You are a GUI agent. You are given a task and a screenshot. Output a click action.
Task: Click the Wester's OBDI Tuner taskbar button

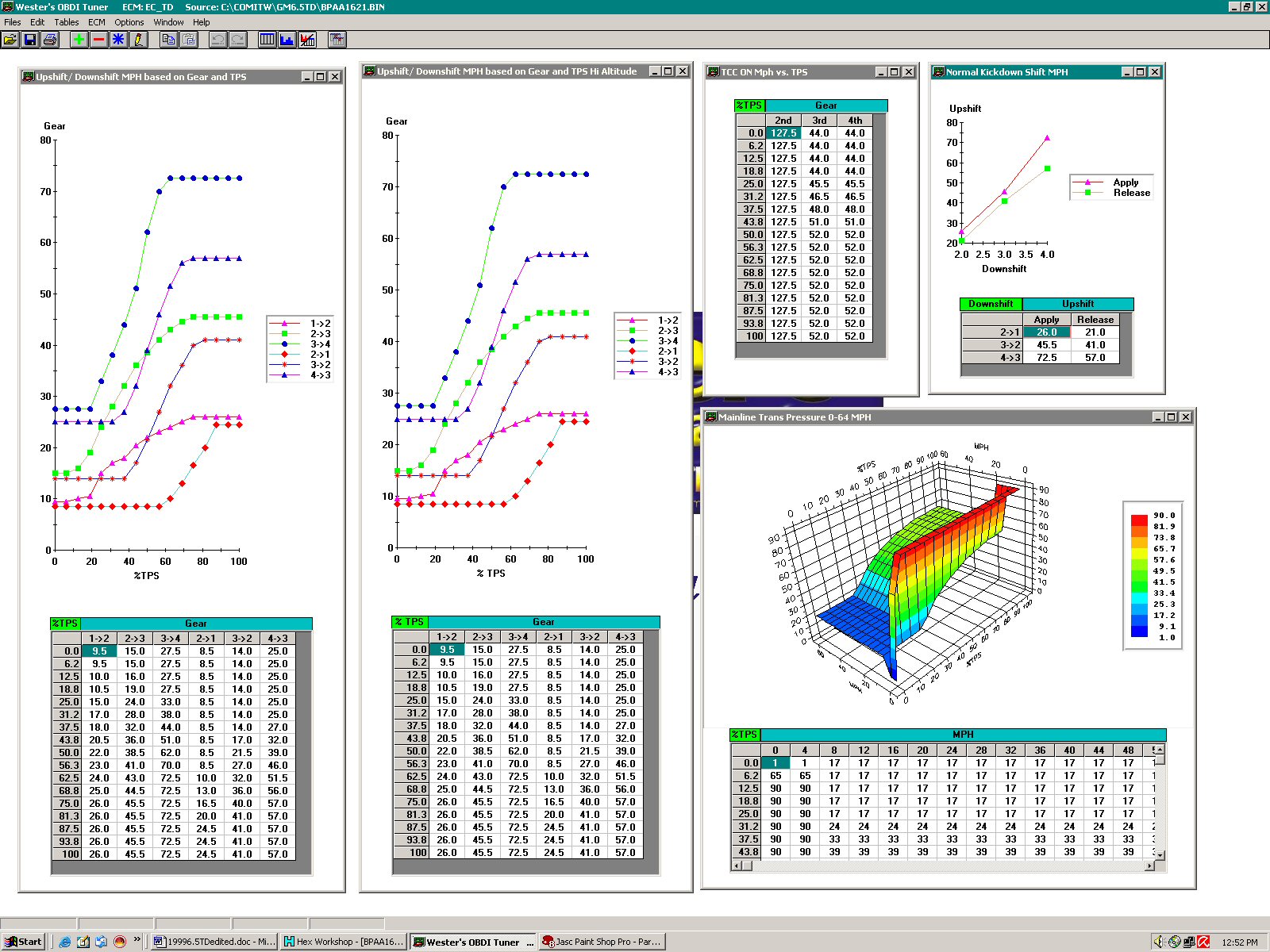coord(473,942)
